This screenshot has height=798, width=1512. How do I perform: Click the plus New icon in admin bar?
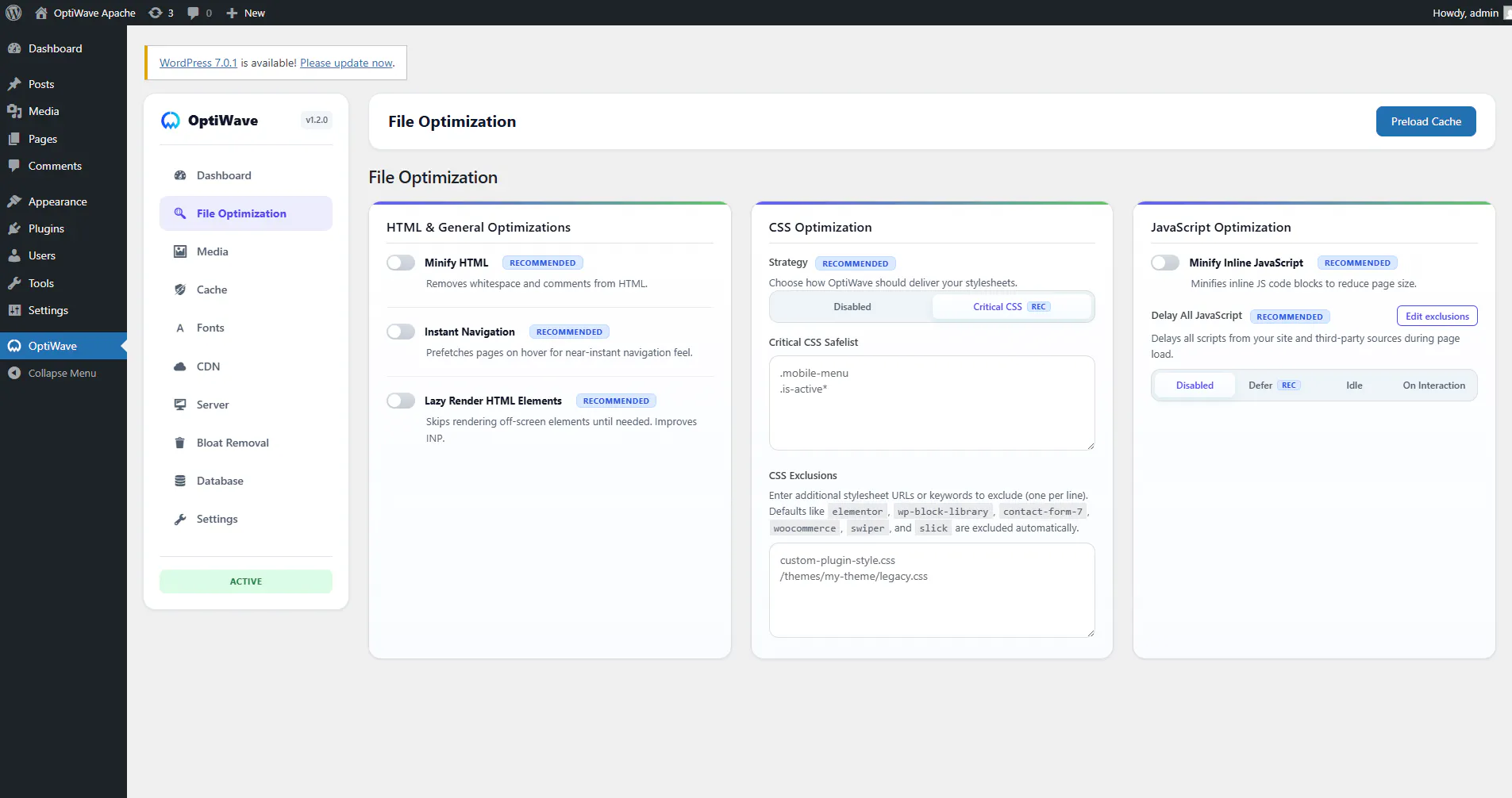point(232,13)
